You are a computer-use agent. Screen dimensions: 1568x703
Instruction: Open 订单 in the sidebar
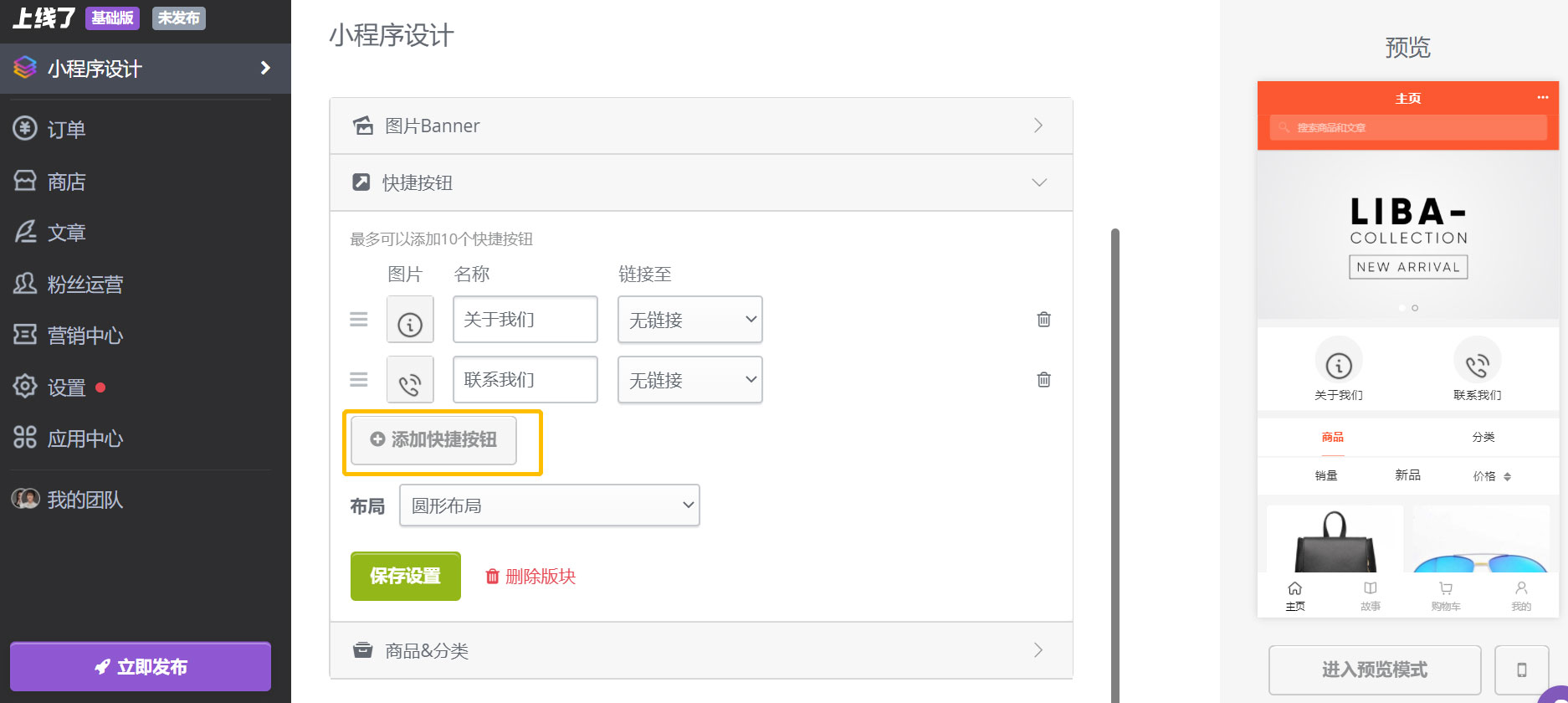(x=66, y=130)
